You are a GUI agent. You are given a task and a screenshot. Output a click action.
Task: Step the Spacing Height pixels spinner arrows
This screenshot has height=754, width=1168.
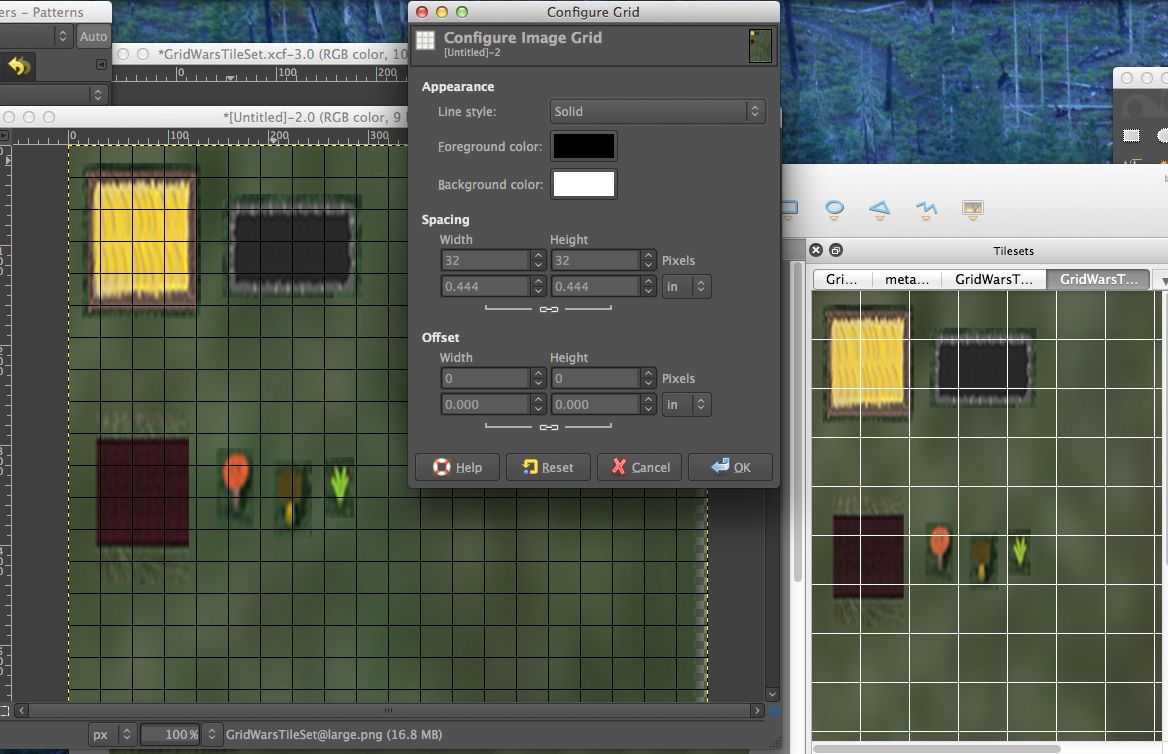(648, 260)
